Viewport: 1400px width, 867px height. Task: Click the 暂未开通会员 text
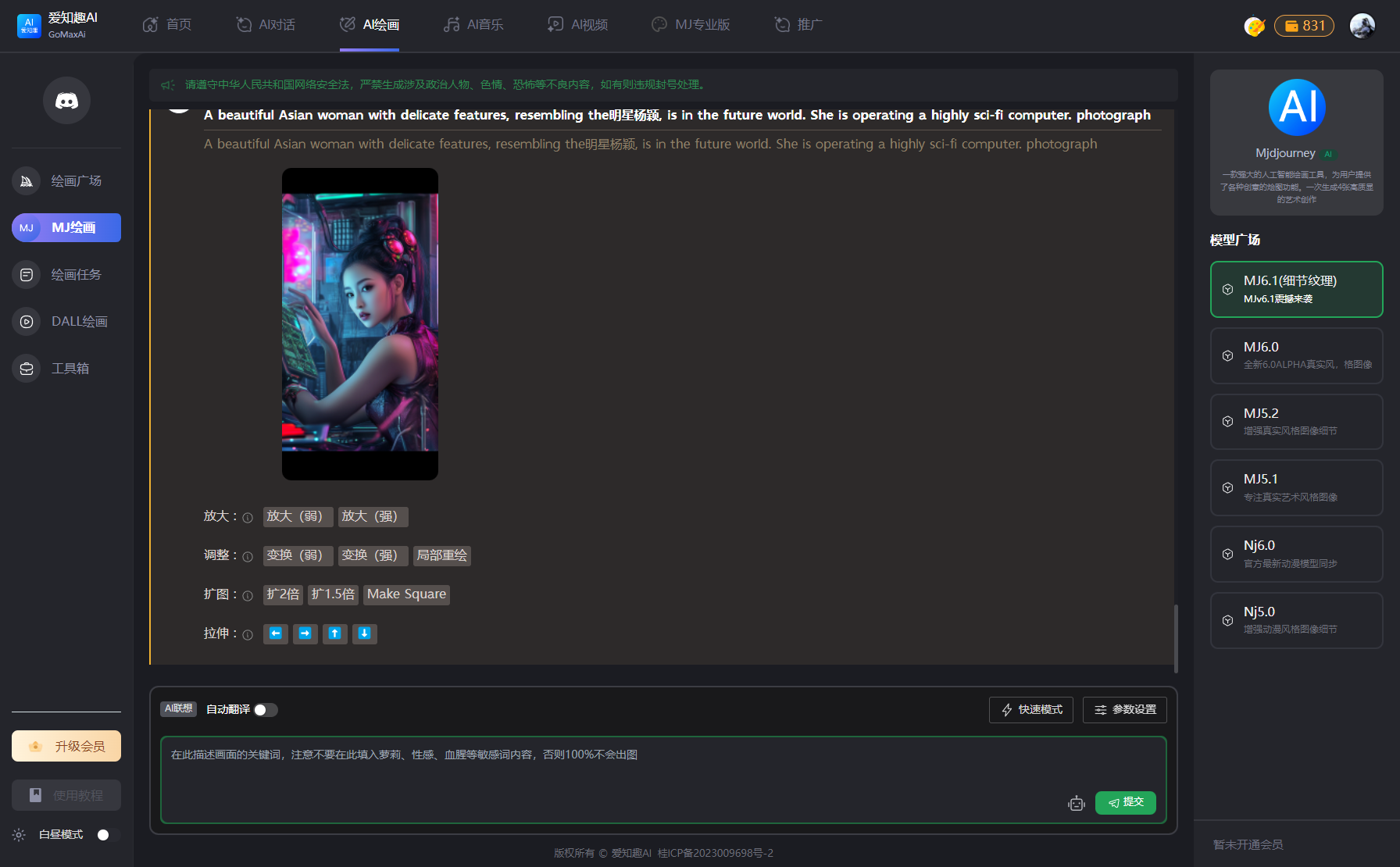click(1248, 845)
